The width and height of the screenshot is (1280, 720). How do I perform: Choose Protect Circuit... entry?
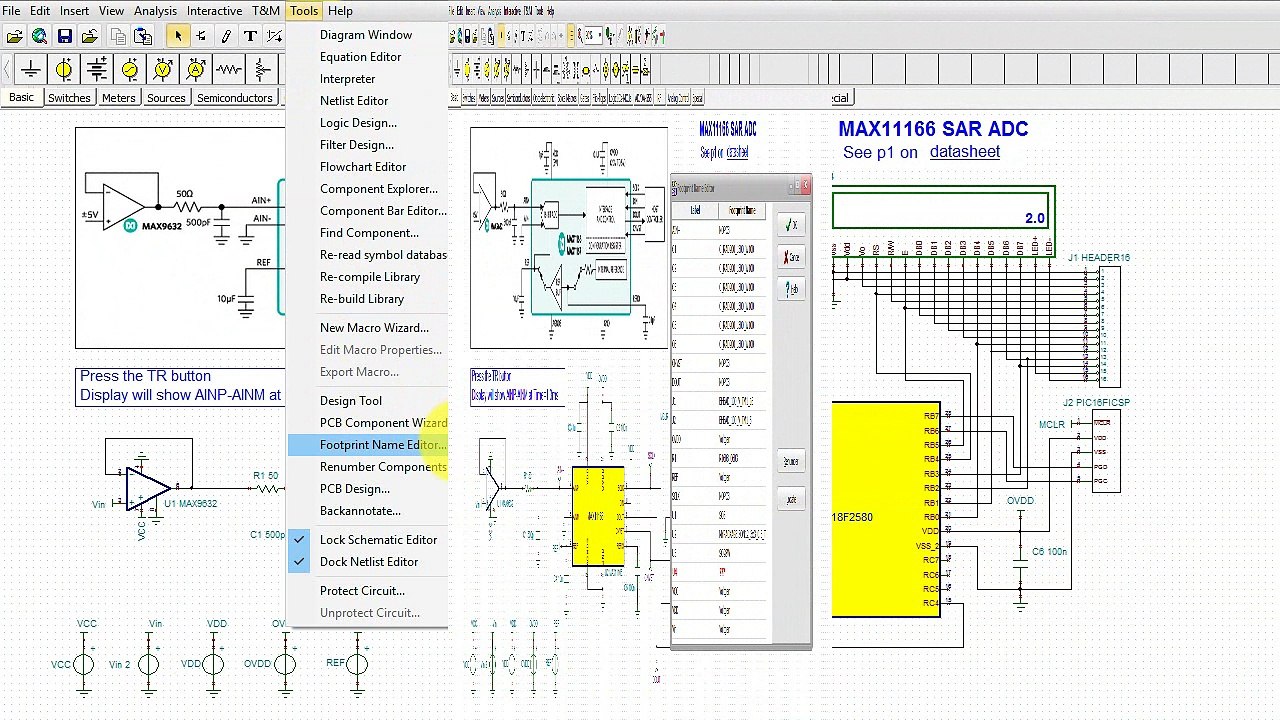click(366, 591)
